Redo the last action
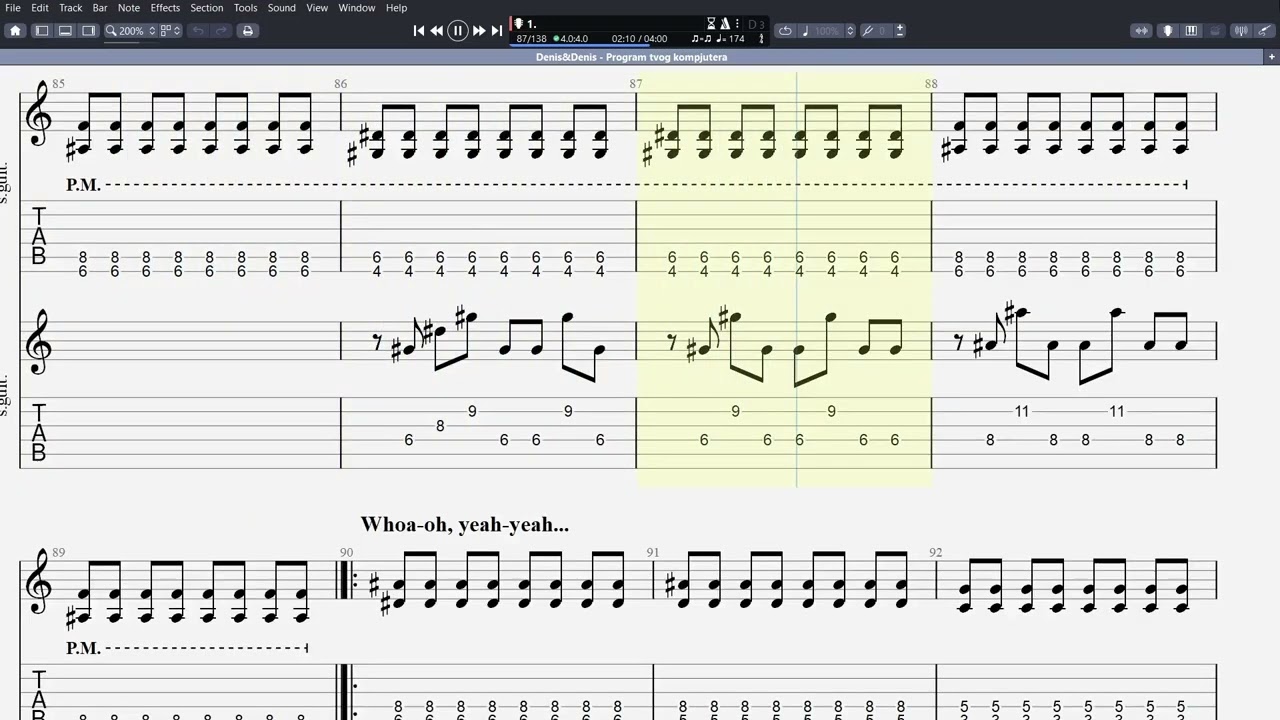 point(221,31)
